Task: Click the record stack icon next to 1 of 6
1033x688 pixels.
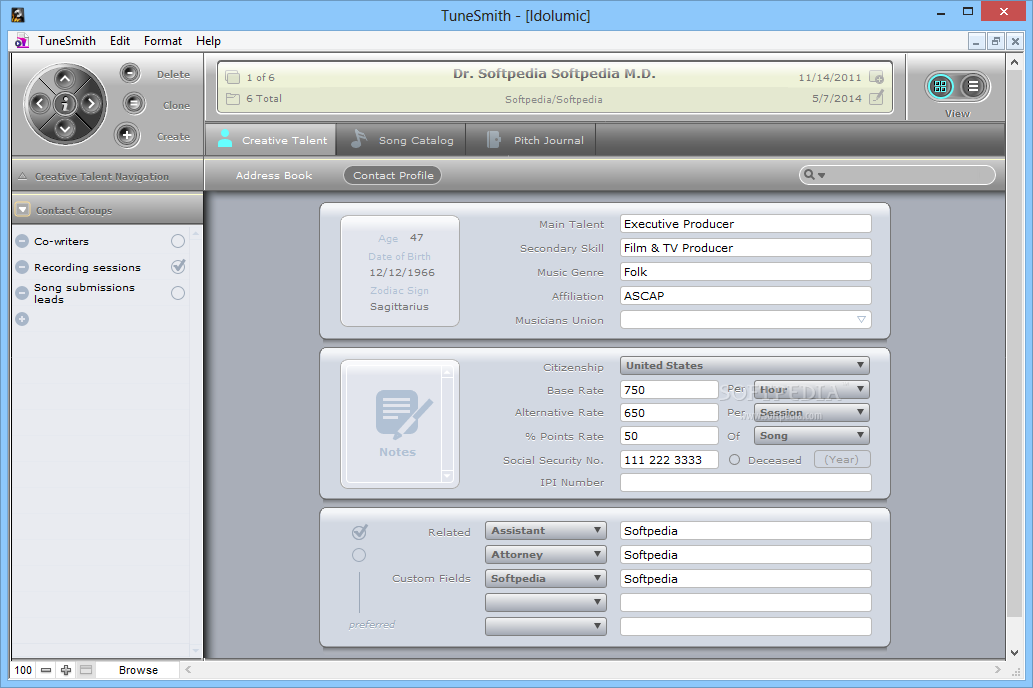Action: tap(233, 77)
